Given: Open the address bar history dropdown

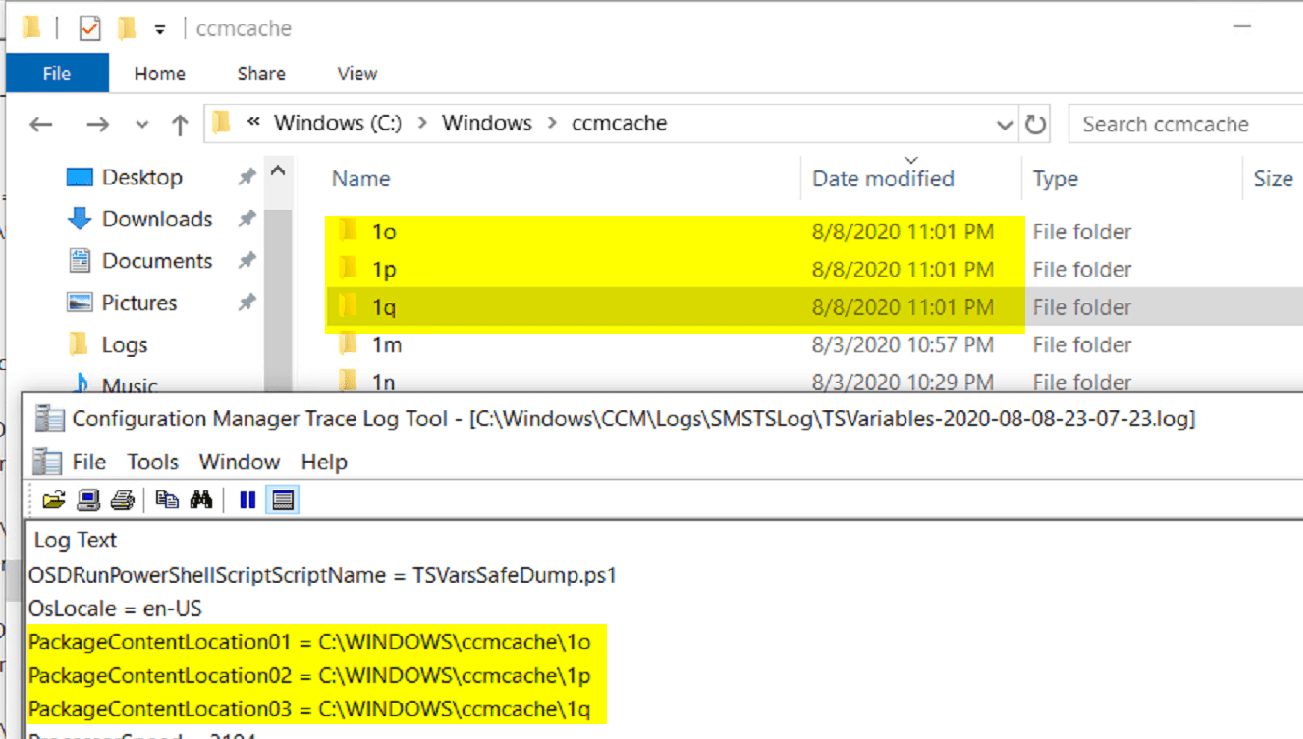Looking at the screenshot, I should 1004,123.
